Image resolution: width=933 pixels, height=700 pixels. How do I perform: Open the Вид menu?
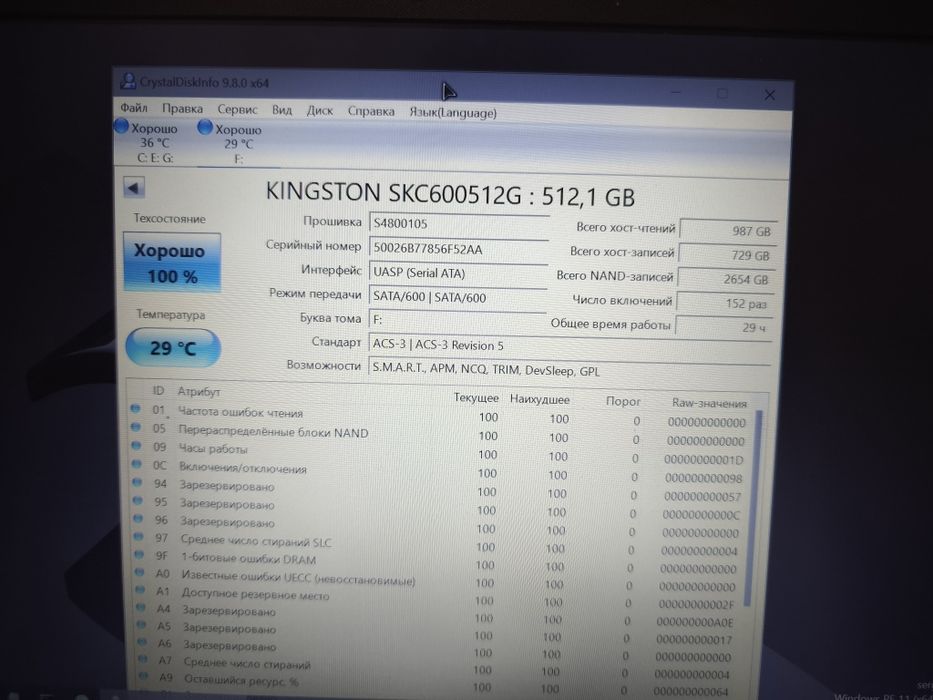(281, 110)
